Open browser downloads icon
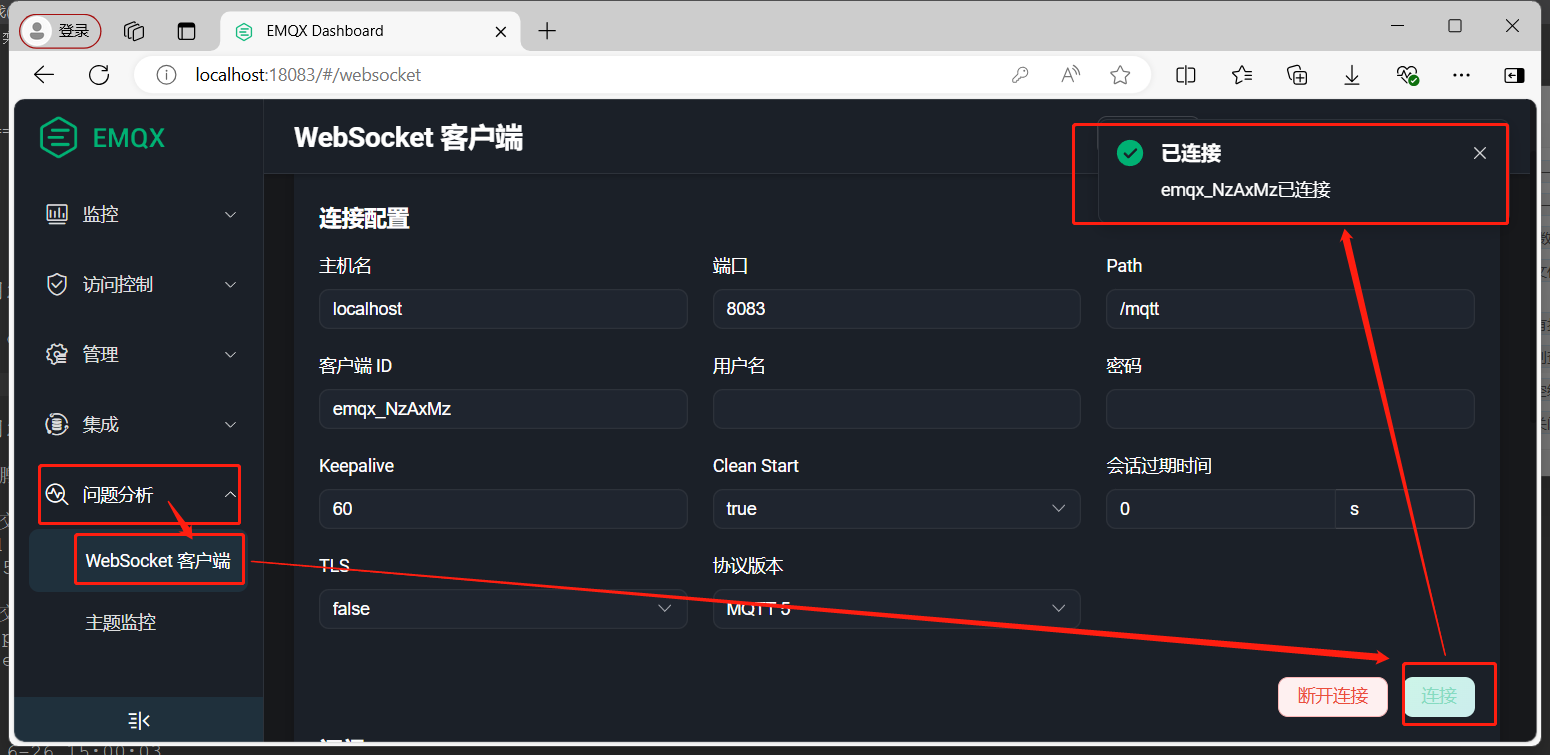 pyautogui.click(x=1352, y=75)
